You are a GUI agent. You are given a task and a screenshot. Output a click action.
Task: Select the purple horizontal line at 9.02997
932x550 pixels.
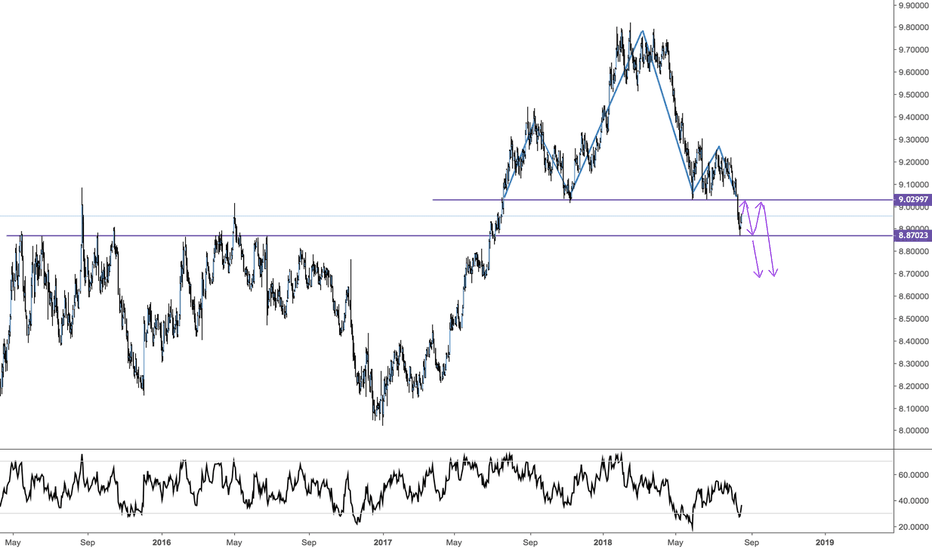[663, 200]
